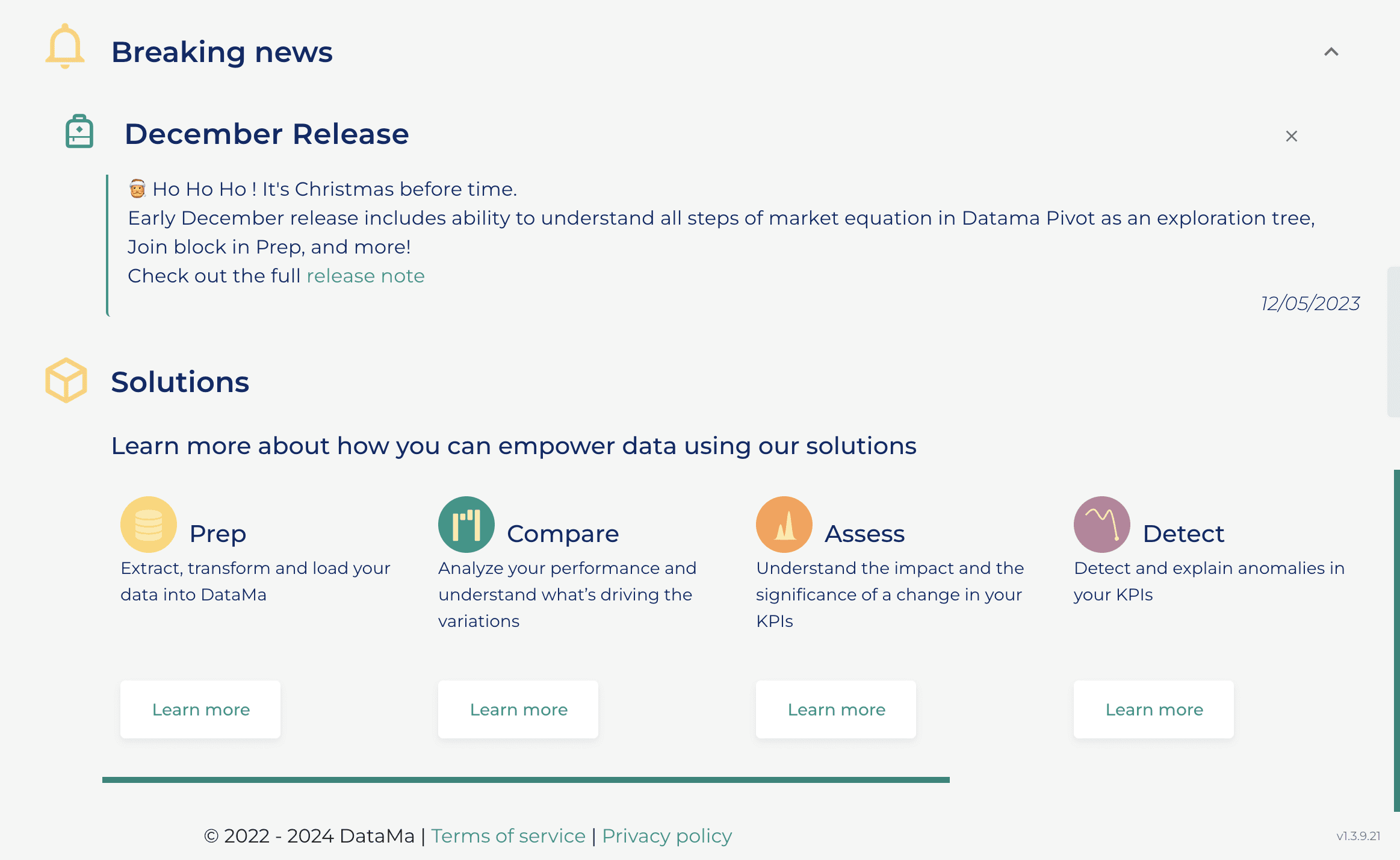Click the "Detect and explain anomalies" description
The image size is (1400, 860).
coord(1209,581)
